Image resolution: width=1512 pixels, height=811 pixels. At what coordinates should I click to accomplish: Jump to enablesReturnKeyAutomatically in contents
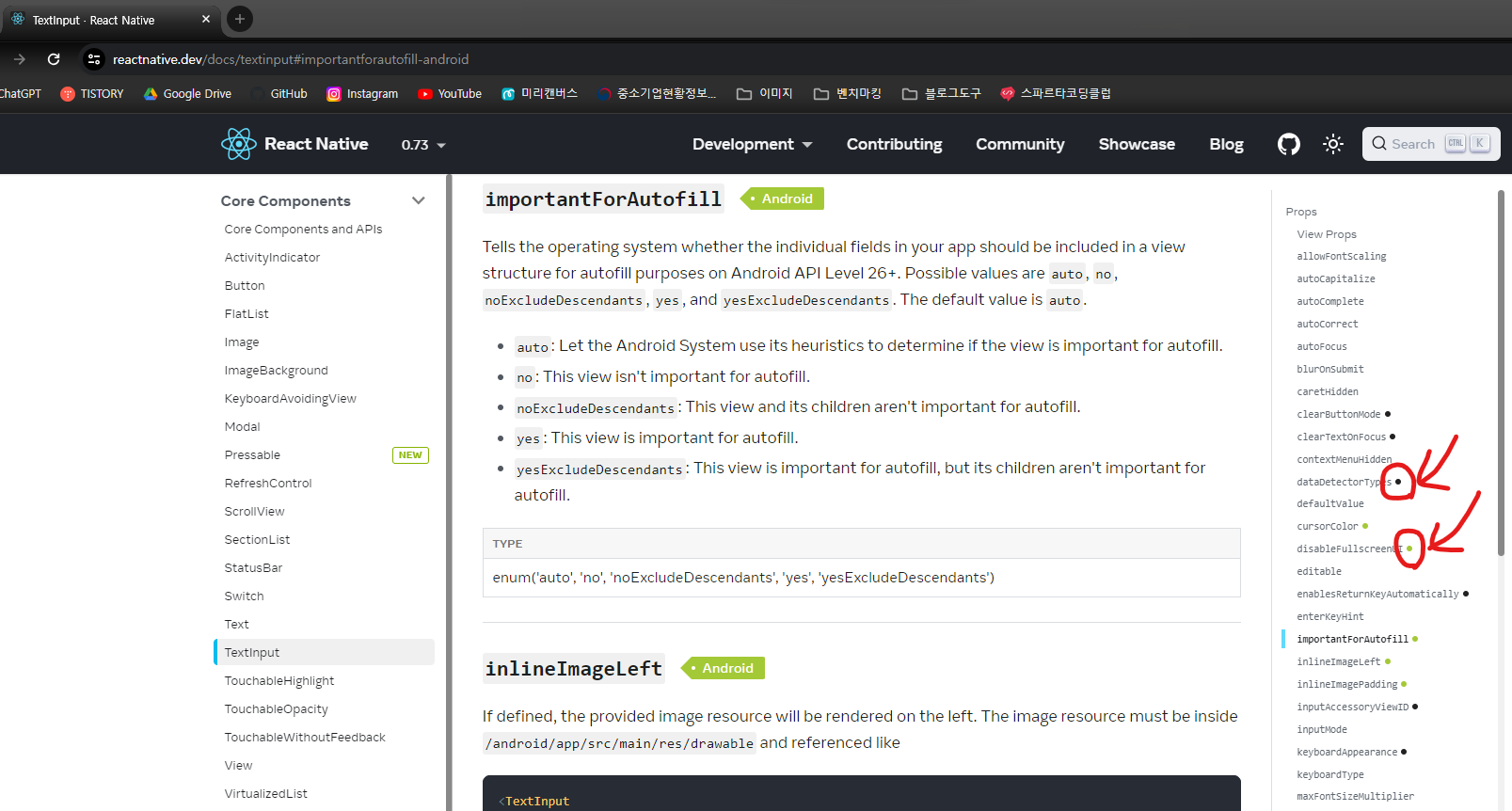[1377, 594]
